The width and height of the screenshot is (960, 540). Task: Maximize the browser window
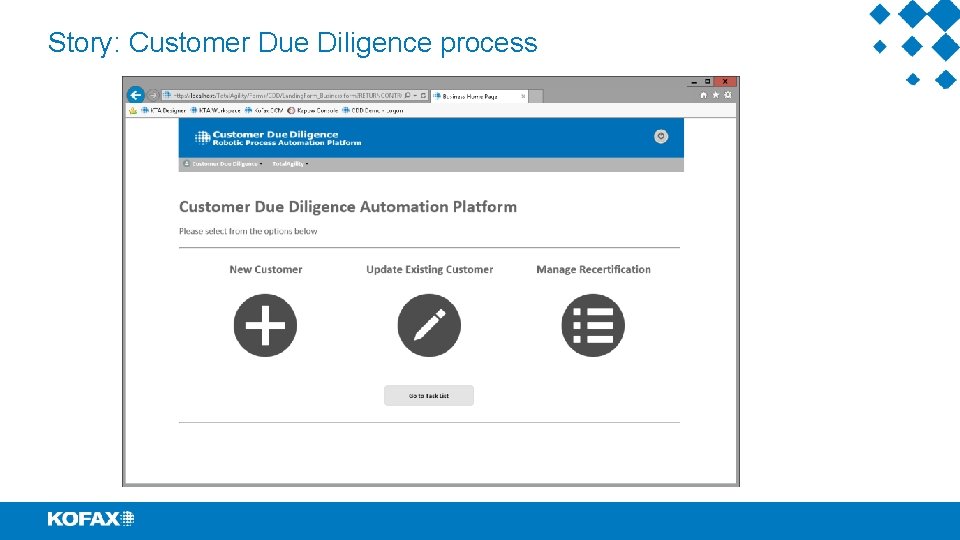pos(708,81)
